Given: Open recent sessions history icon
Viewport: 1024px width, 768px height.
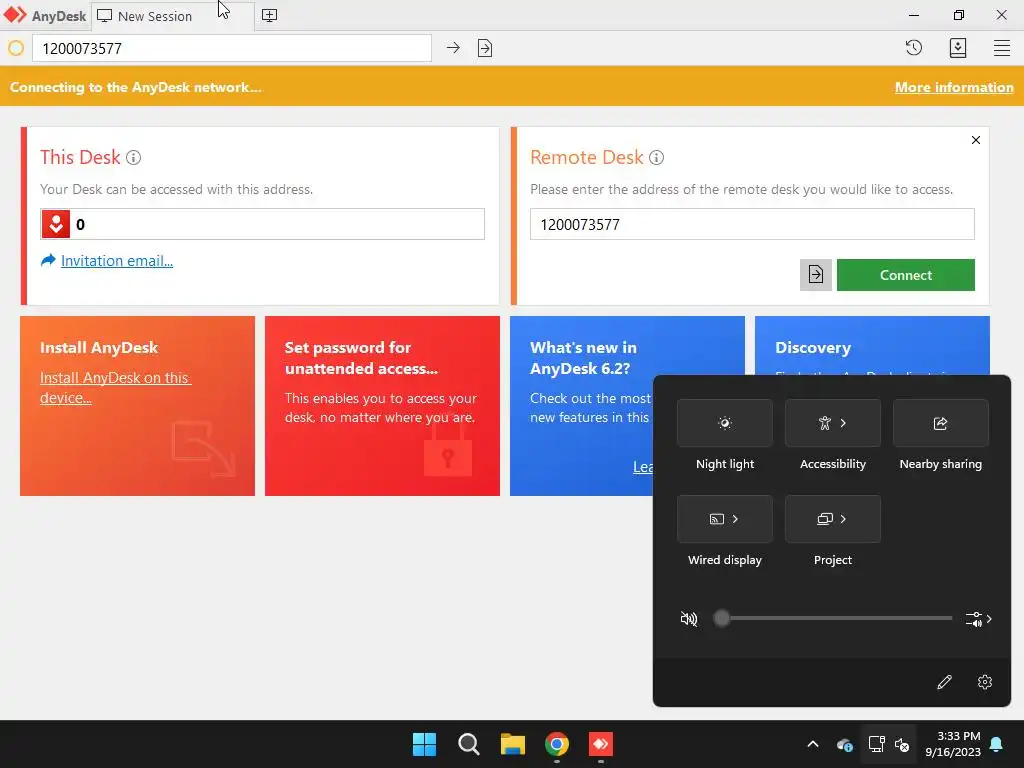Looking at the screenshot, I should click(914, 48).
